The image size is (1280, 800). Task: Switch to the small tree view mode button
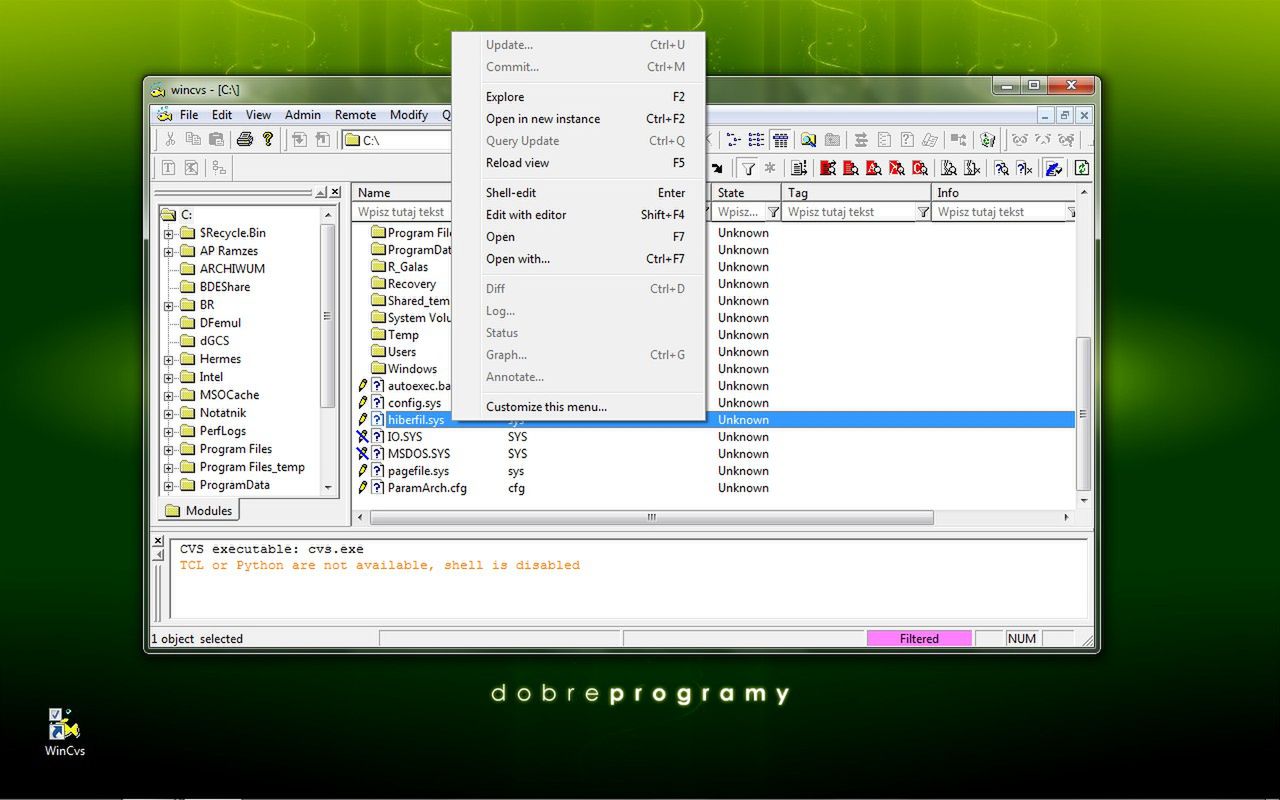[x=733, y=140]
